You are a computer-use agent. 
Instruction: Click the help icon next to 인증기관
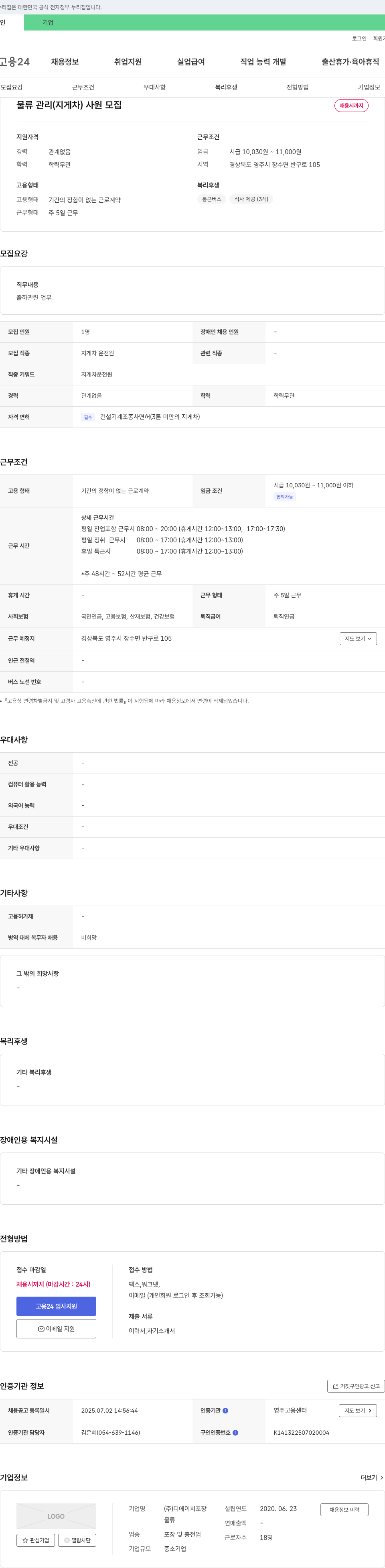225,1410
